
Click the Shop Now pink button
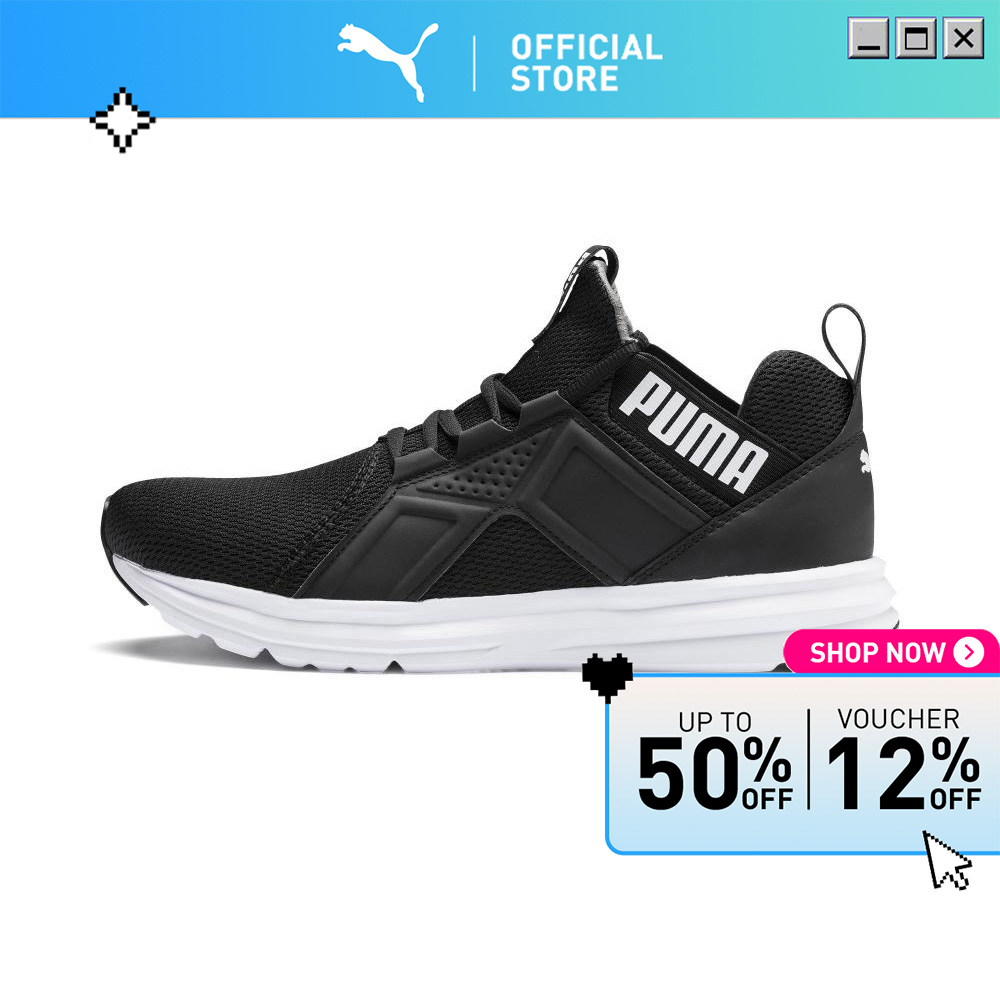click(891, 652)
